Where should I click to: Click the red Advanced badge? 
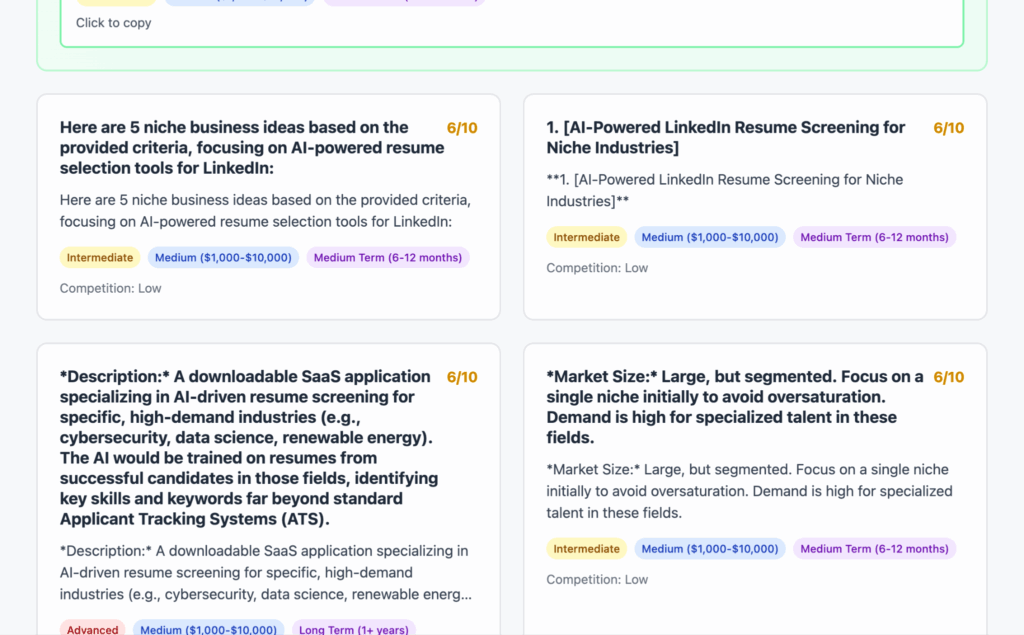(x=93, y=630)
